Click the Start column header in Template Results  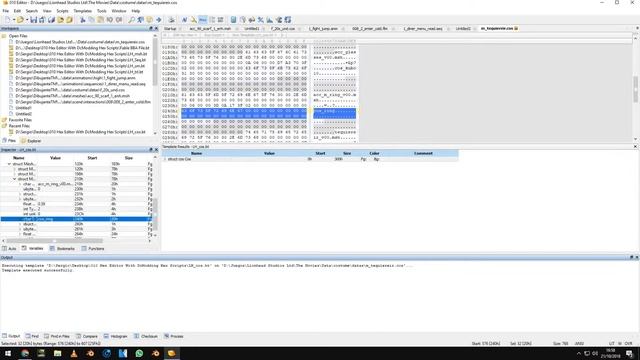320,153
